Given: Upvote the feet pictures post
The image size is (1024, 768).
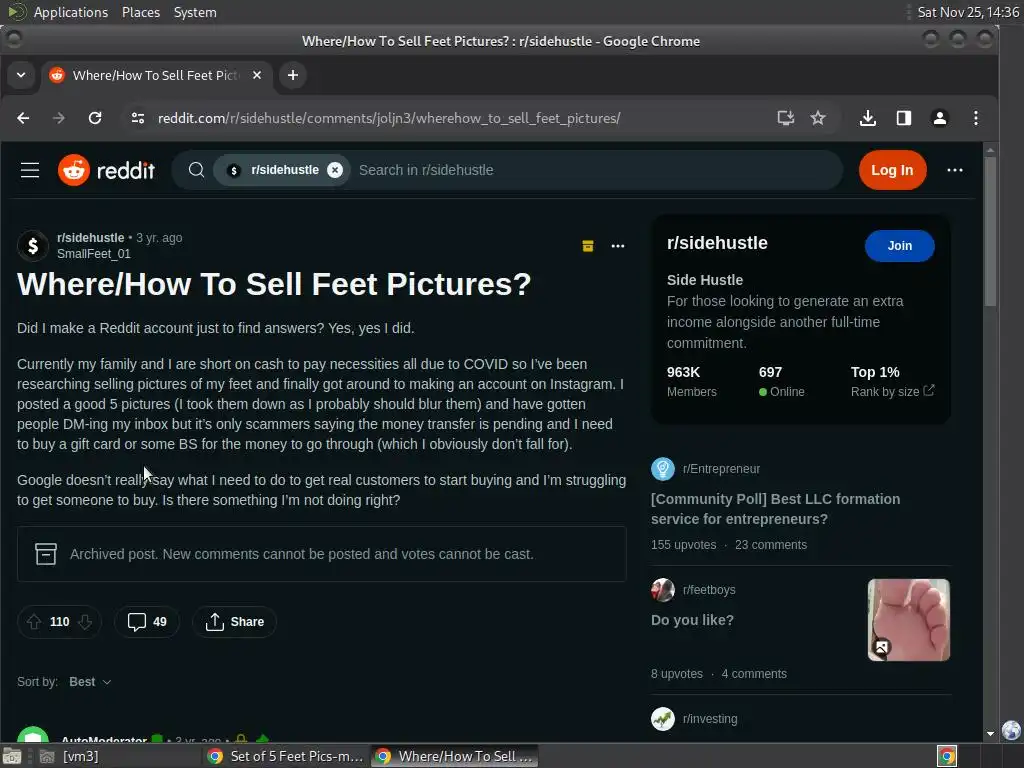Looking at the screenshot, I should [x=34, y=622].
